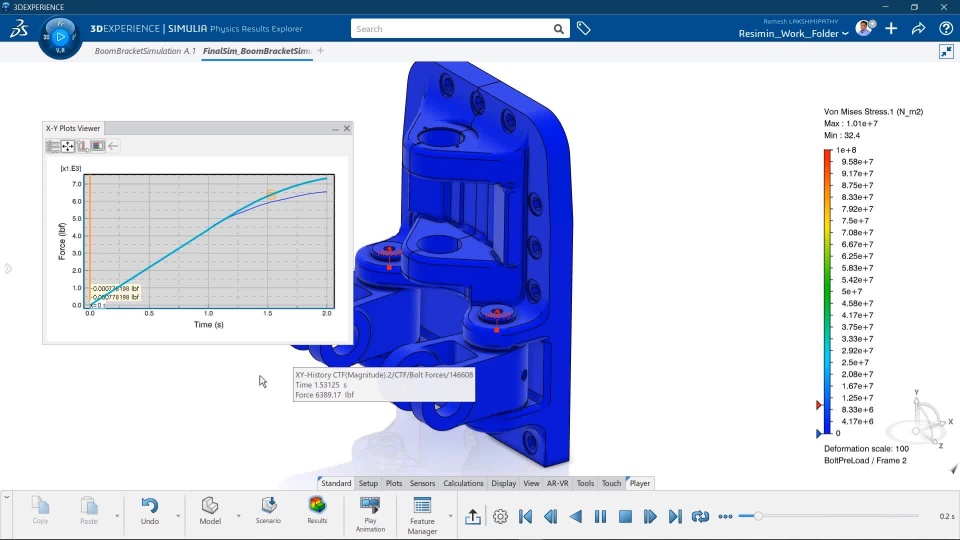Click the fit-all arrows tool in X-Y Plots Viewer

(x=68, y=146)
